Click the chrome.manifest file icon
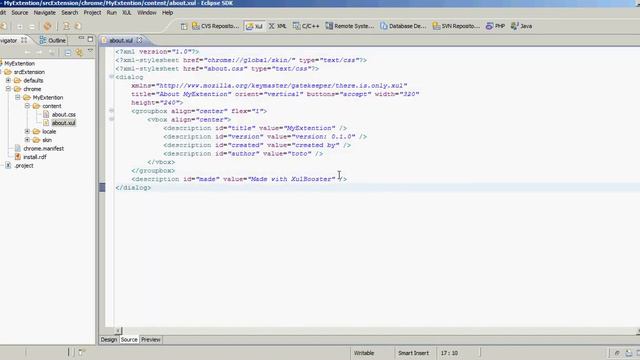 click(18, 148)
